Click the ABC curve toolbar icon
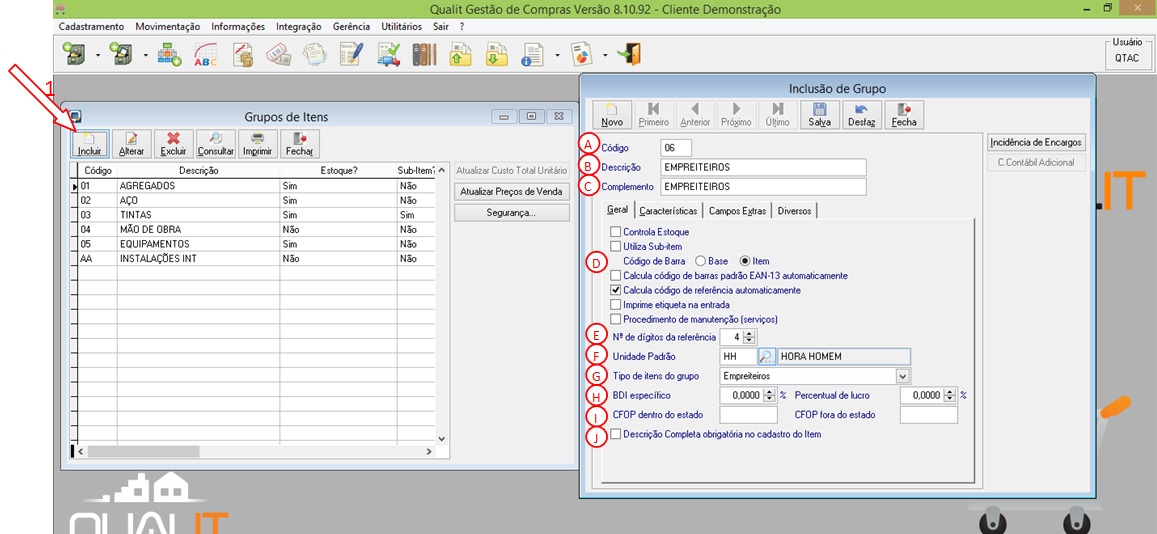Viewport: 1157px width, 534px height. click(206, 55)
